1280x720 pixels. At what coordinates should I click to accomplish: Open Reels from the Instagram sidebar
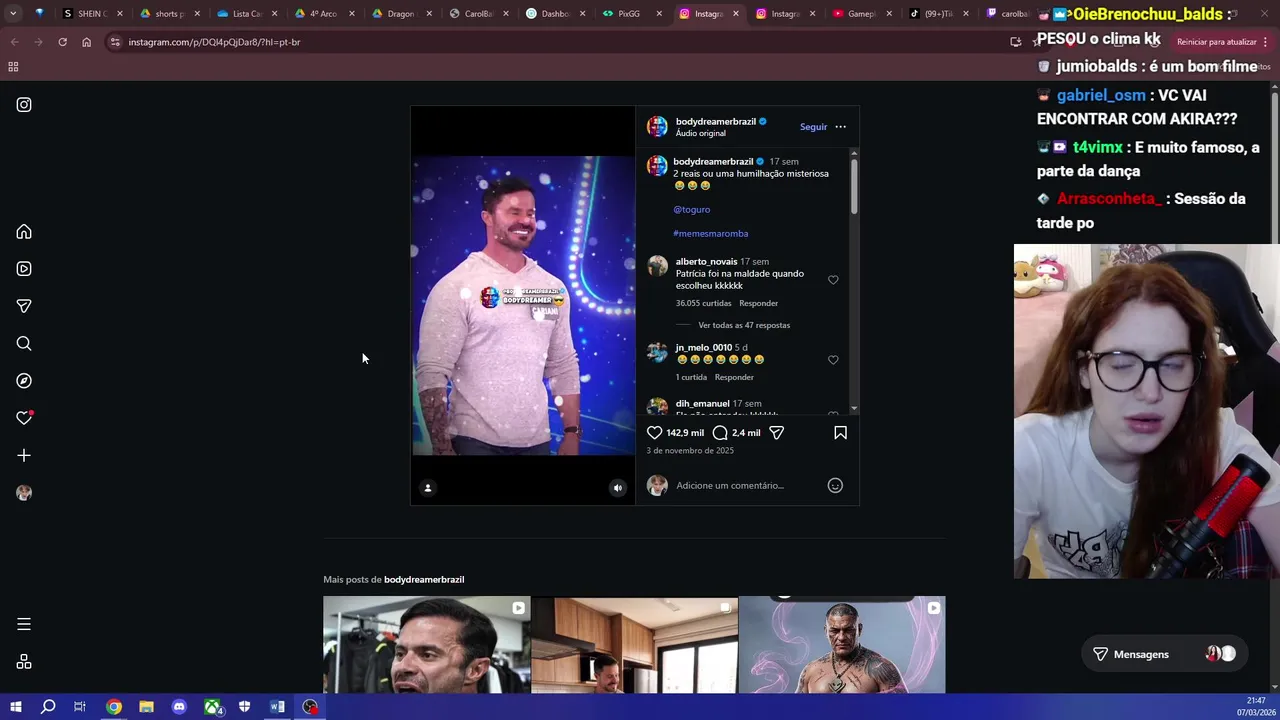point(24,269)
